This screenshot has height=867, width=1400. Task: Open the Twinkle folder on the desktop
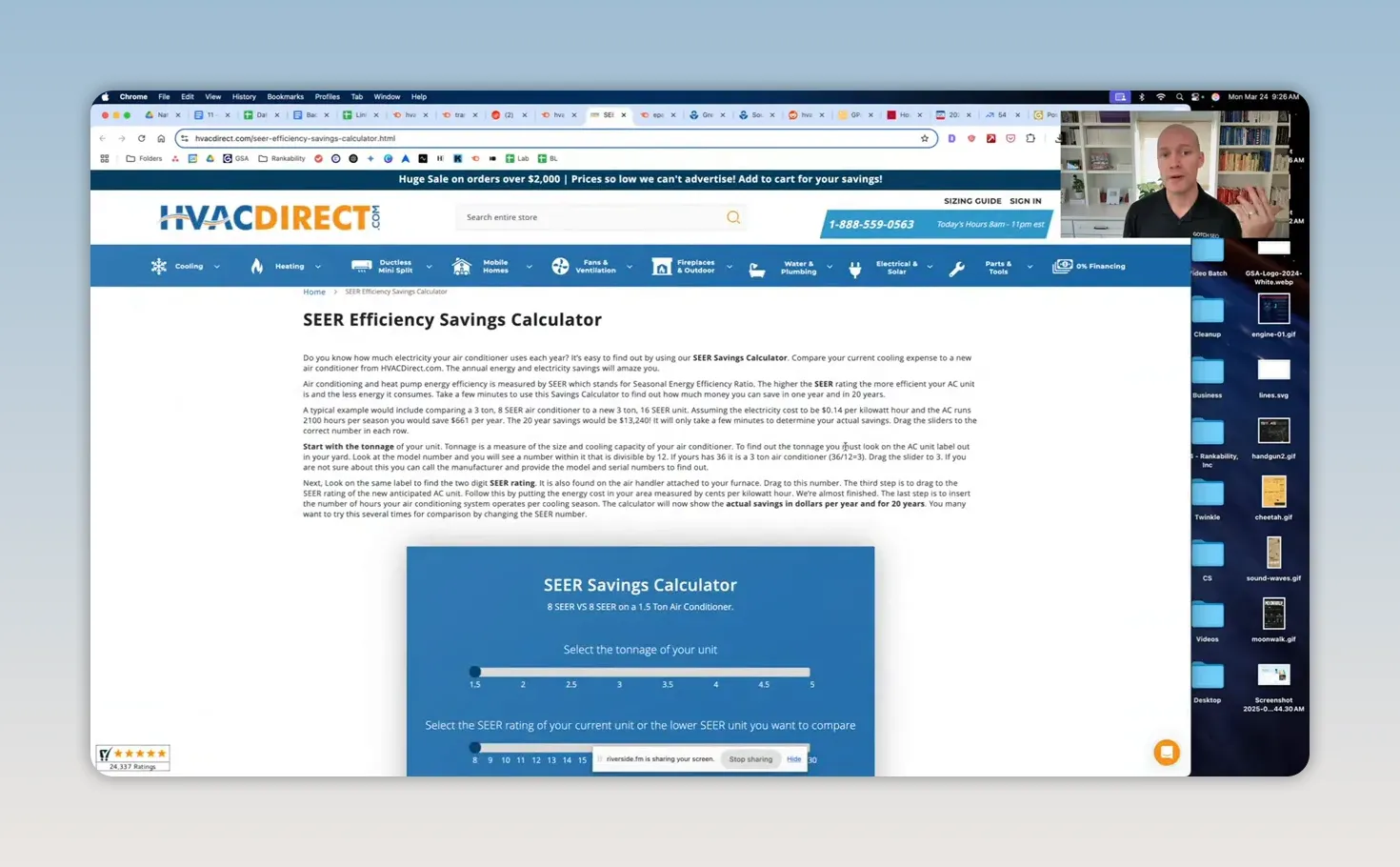click(1208, 500)
